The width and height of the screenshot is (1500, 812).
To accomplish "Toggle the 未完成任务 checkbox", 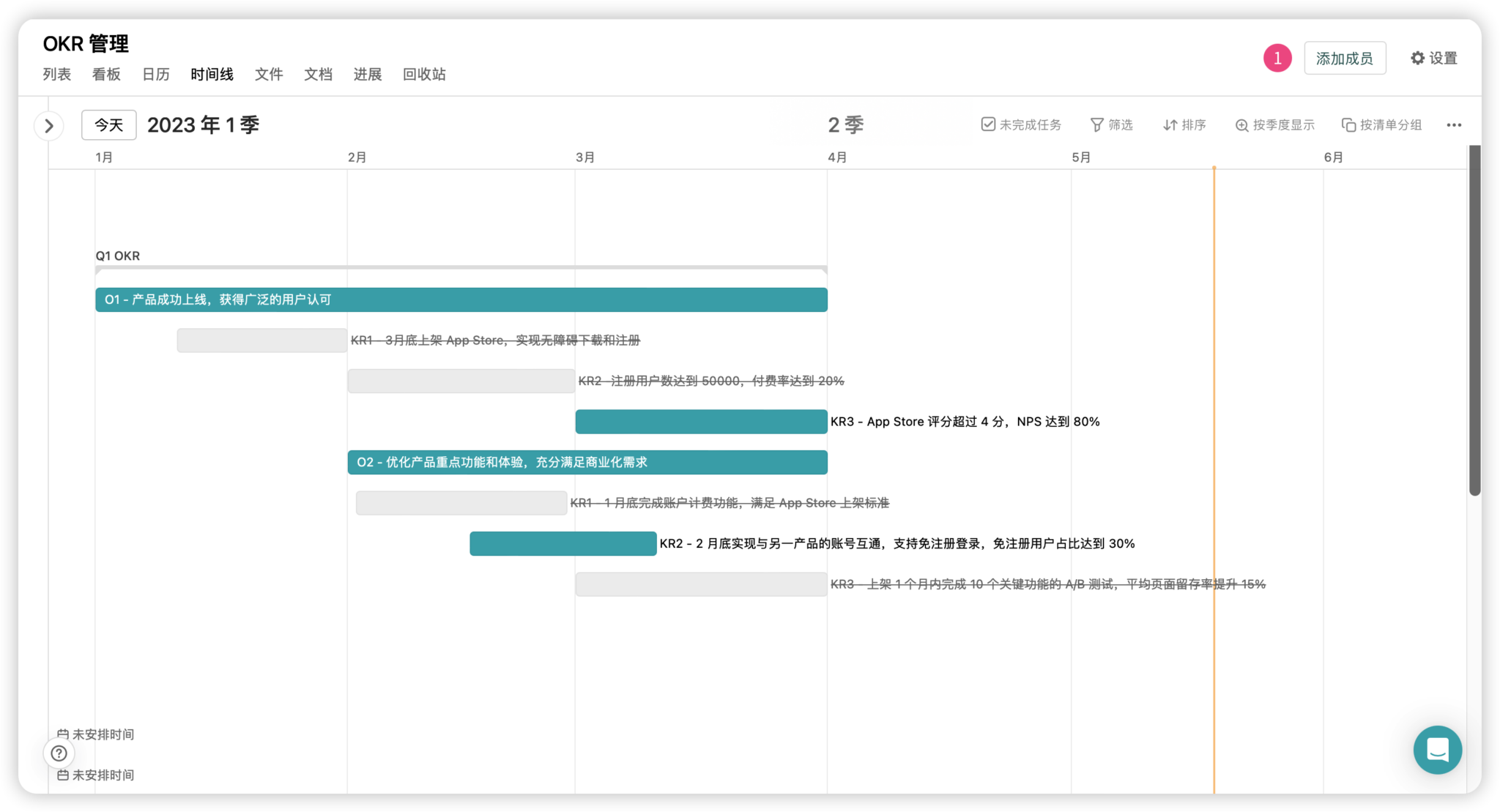I will click(x=988, y=124).
